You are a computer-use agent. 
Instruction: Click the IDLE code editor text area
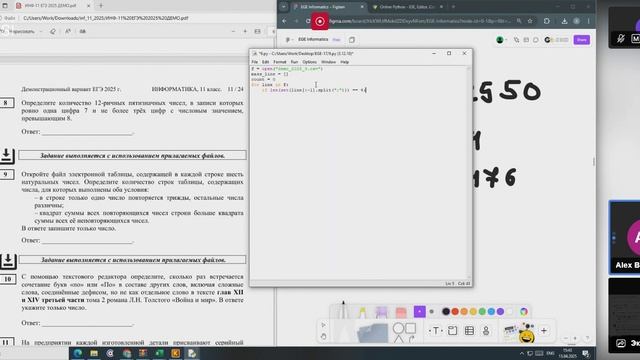click(358, 173)
